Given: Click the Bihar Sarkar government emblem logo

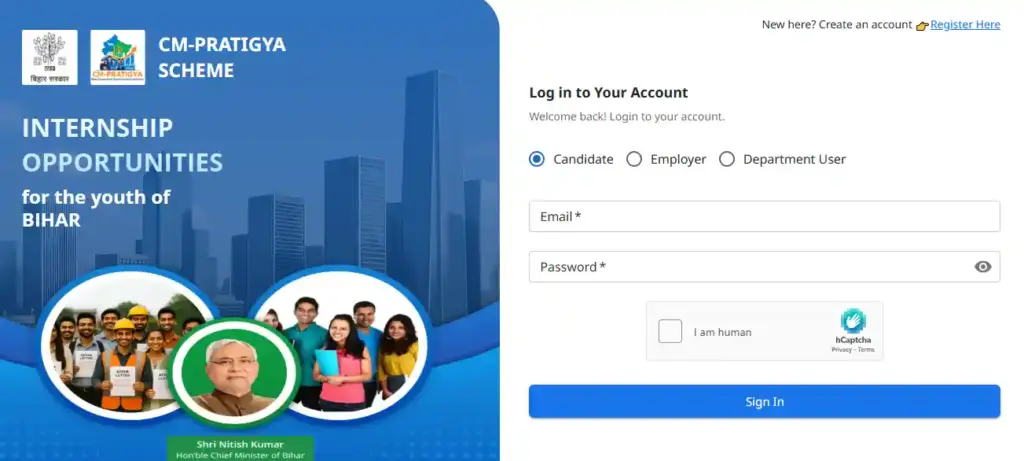Looking at the screenshot, I should pyautogui.click(x=50, y=57).
